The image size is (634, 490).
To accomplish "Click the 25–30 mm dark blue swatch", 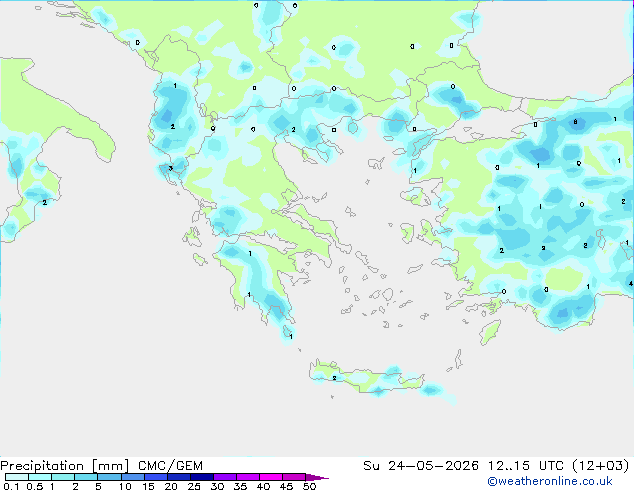I will coord(201,477).
